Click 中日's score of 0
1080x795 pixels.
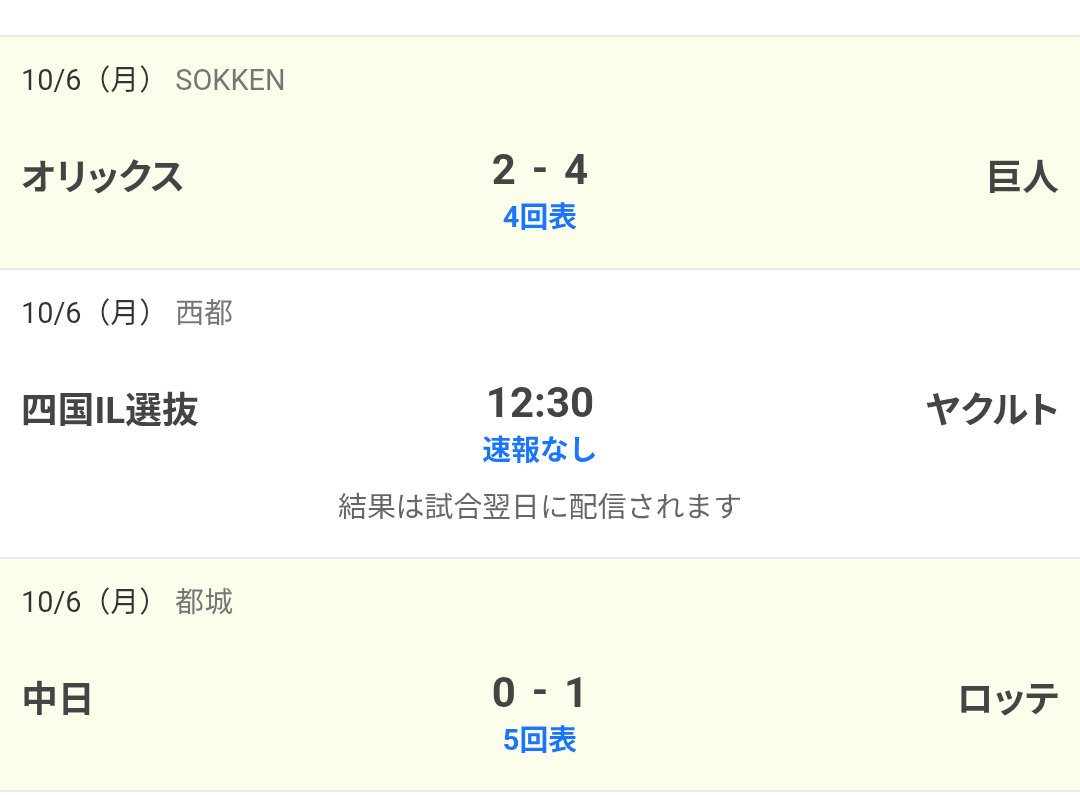[504, 693]
